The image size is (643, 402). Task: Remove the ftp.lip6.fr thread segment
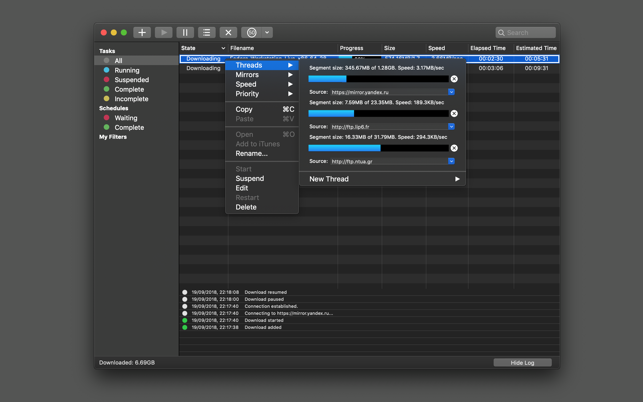454,113
